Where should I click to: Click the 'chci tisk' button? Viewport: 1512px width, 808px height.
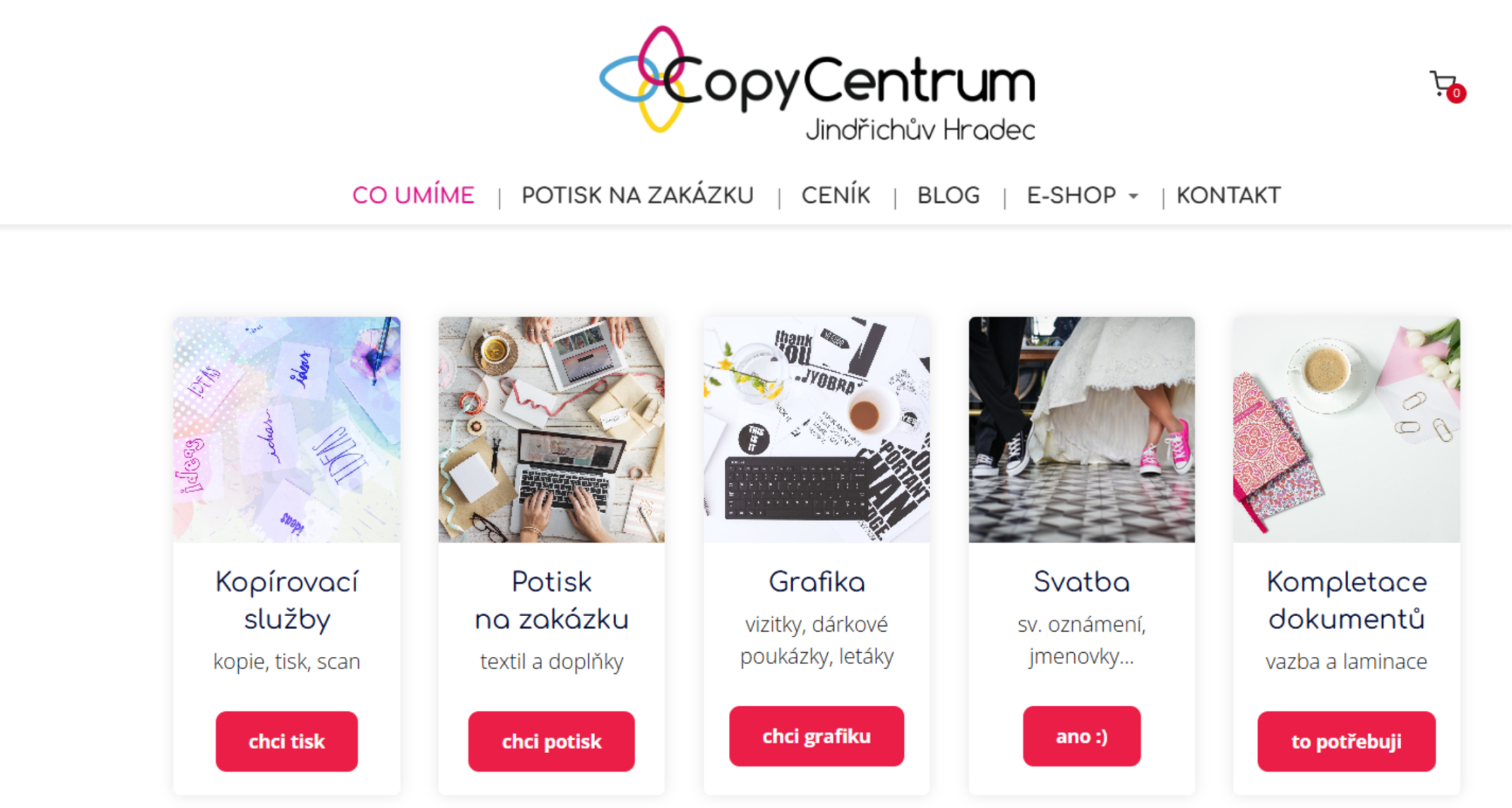[287, 741]
